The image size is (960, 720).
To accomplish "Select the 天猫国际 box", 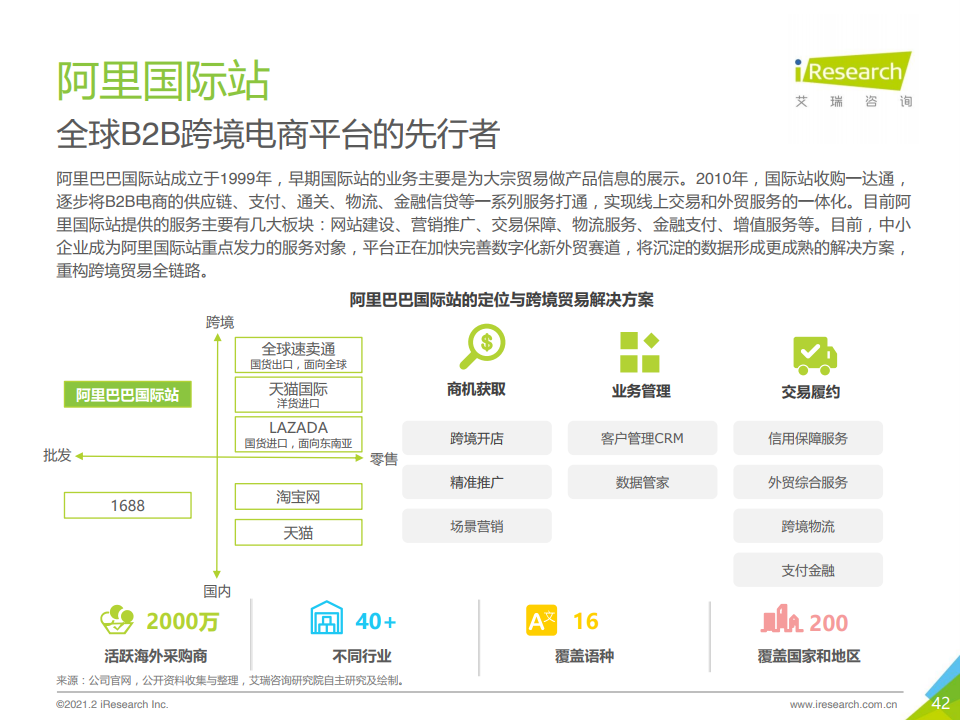I will 299,394.
